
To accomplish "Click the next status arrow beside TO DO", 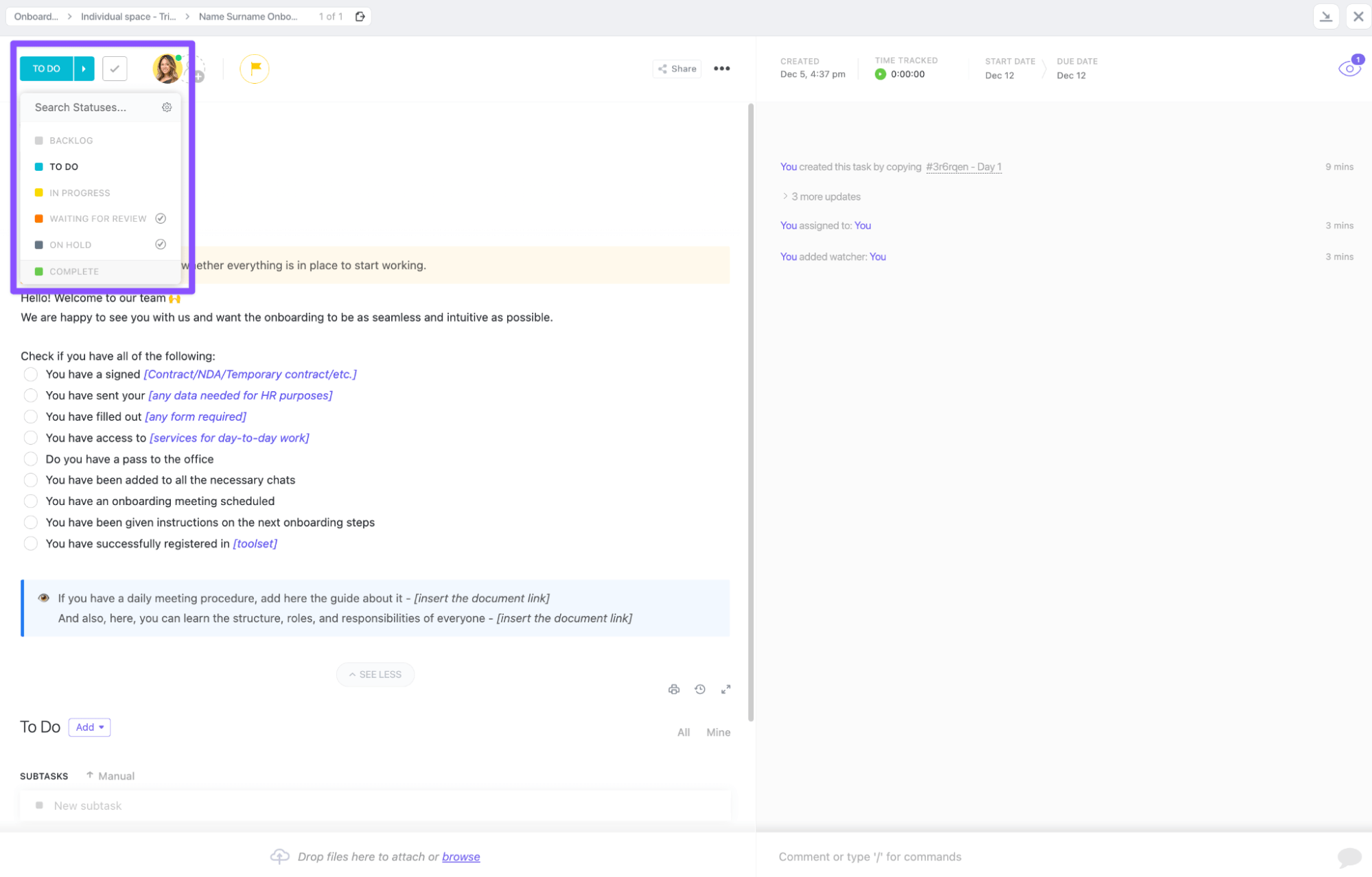I will pyautogui.click(x=84, y=69).
